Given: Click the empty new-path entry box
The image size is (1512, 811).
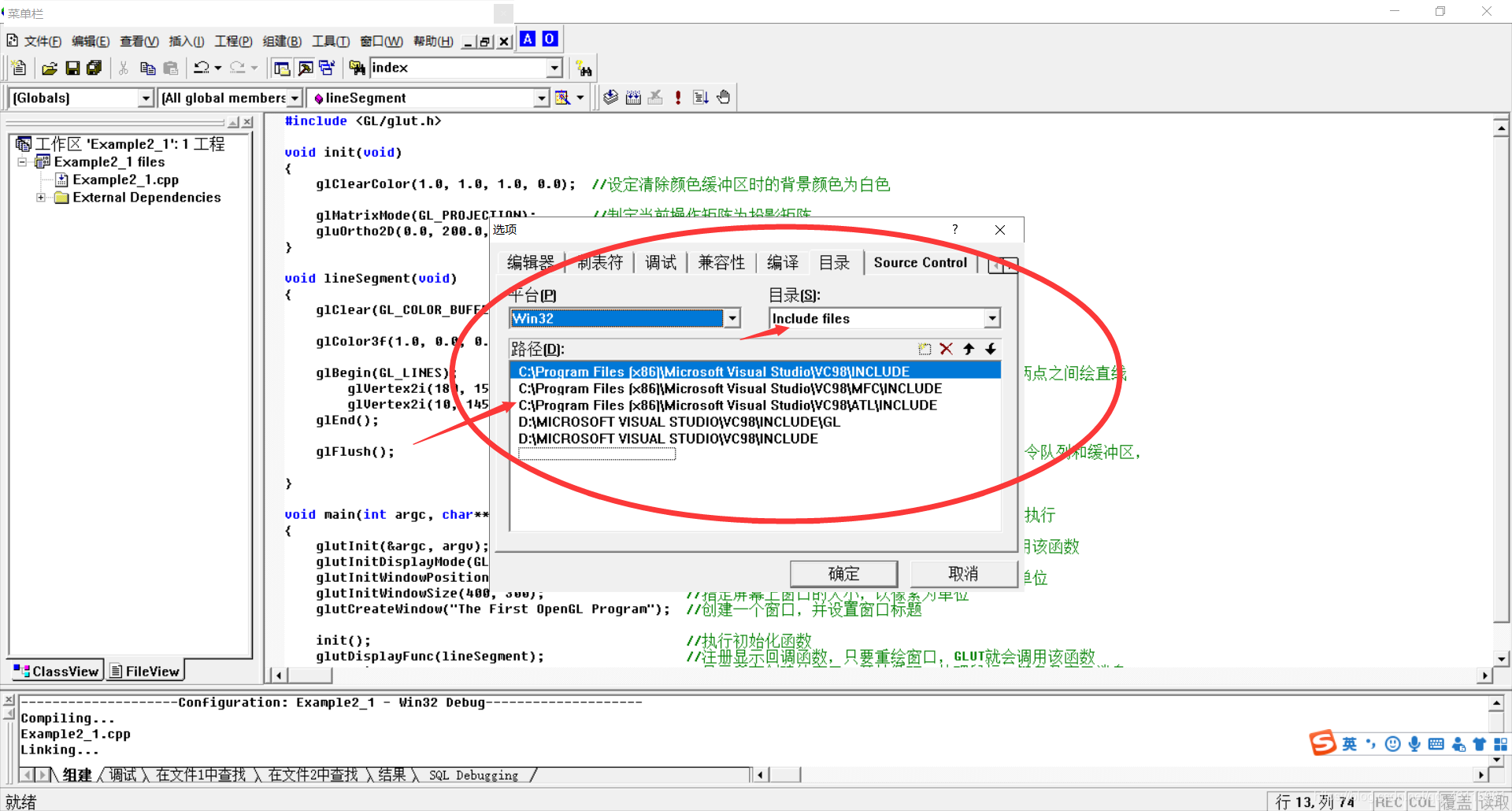Looking at the screenshot, I should click(x=597, y=454).
